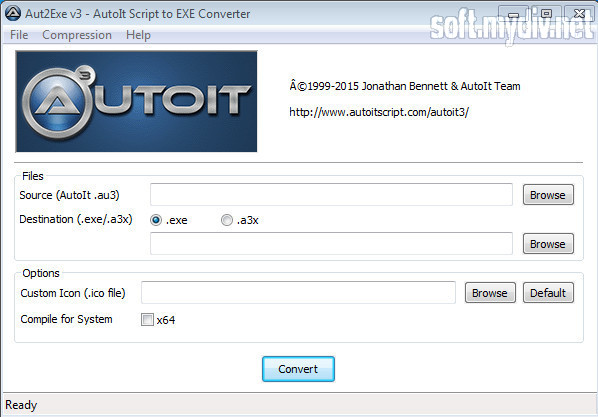Browse for a custom .ico file
598x417 pixels.
(490, 293)
